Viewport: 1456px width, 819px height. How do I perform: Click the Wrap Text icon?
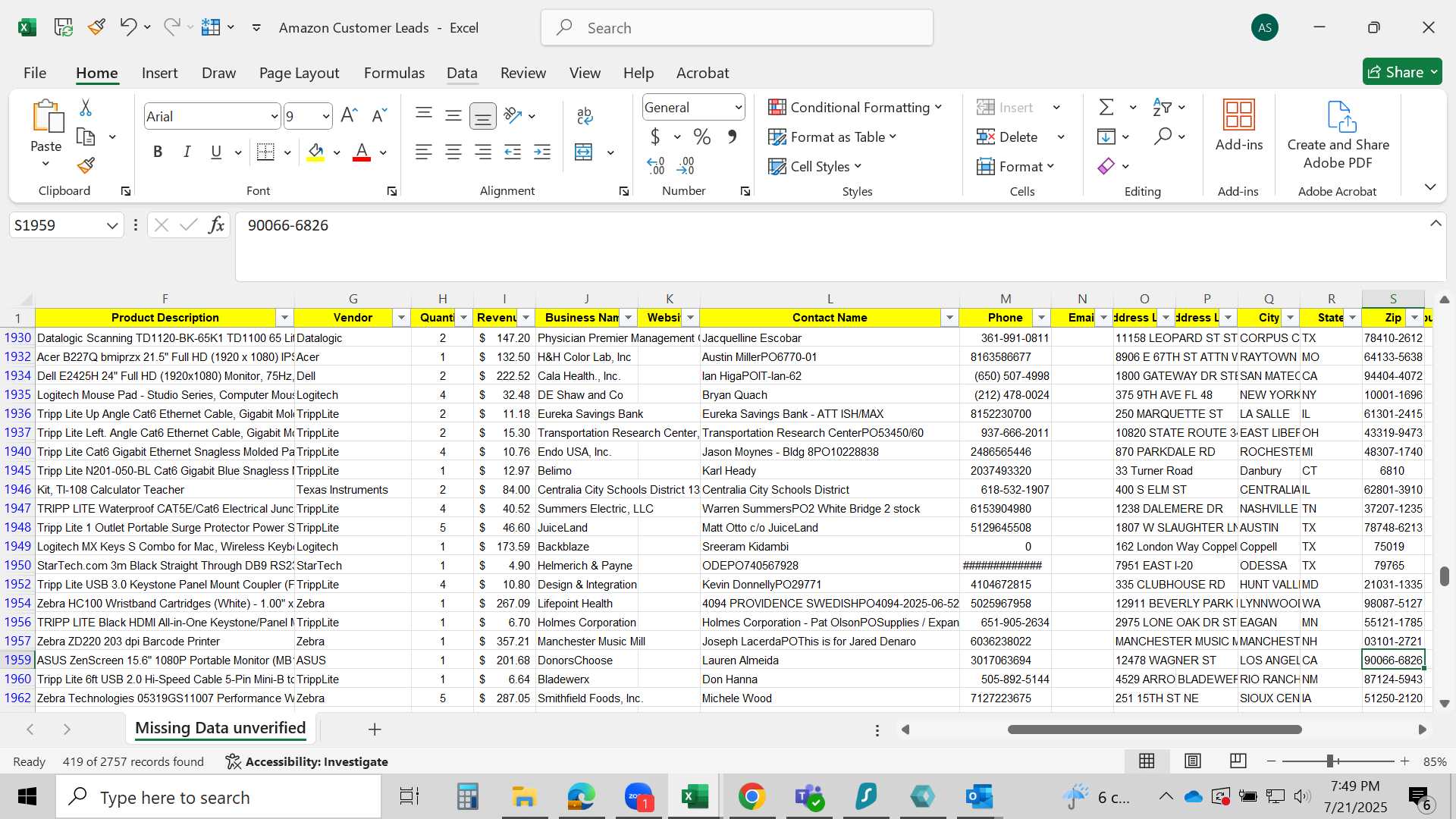point(584,115)
